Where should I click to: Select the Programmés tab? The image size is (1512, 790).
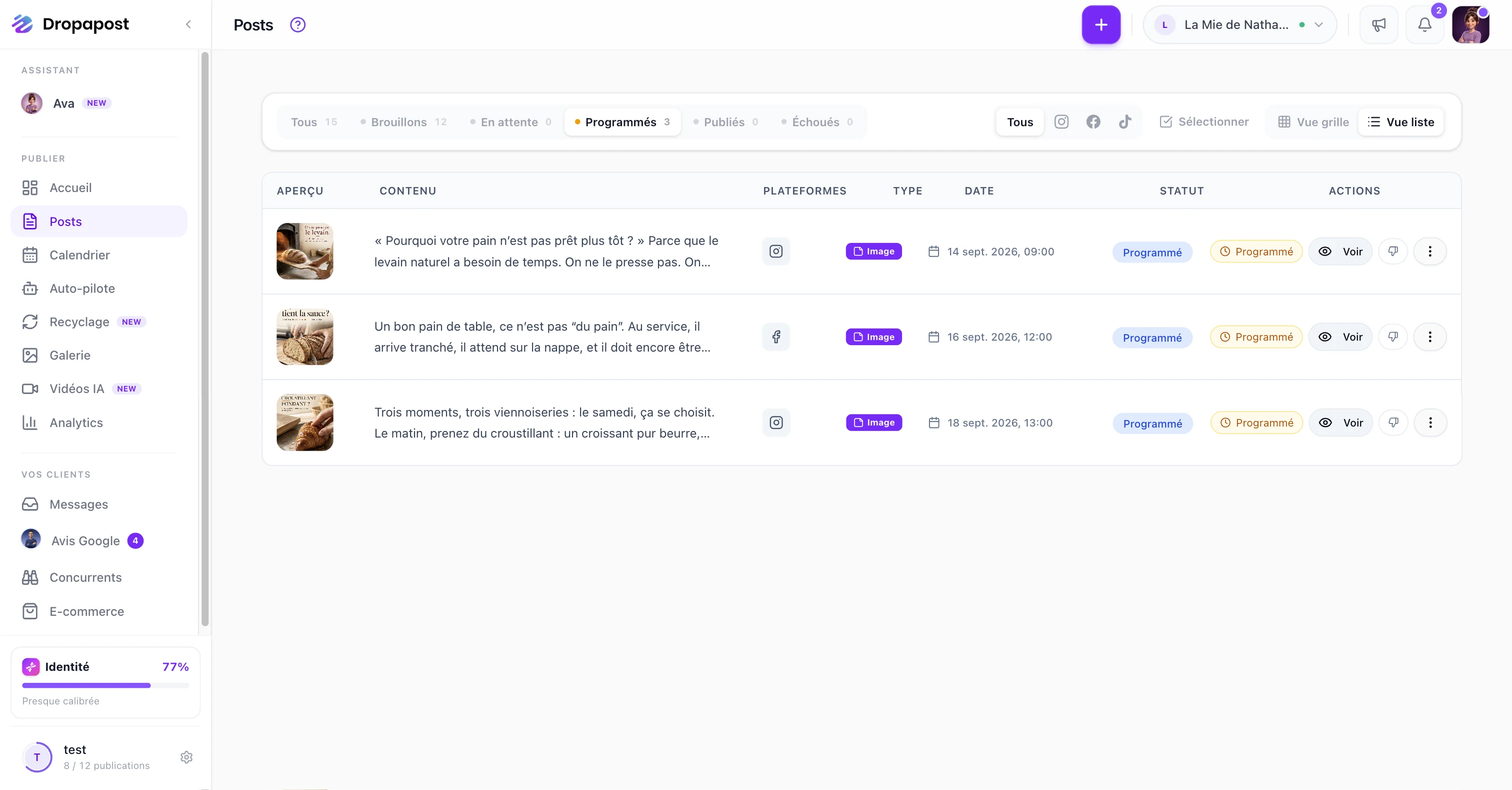point(622,122)
